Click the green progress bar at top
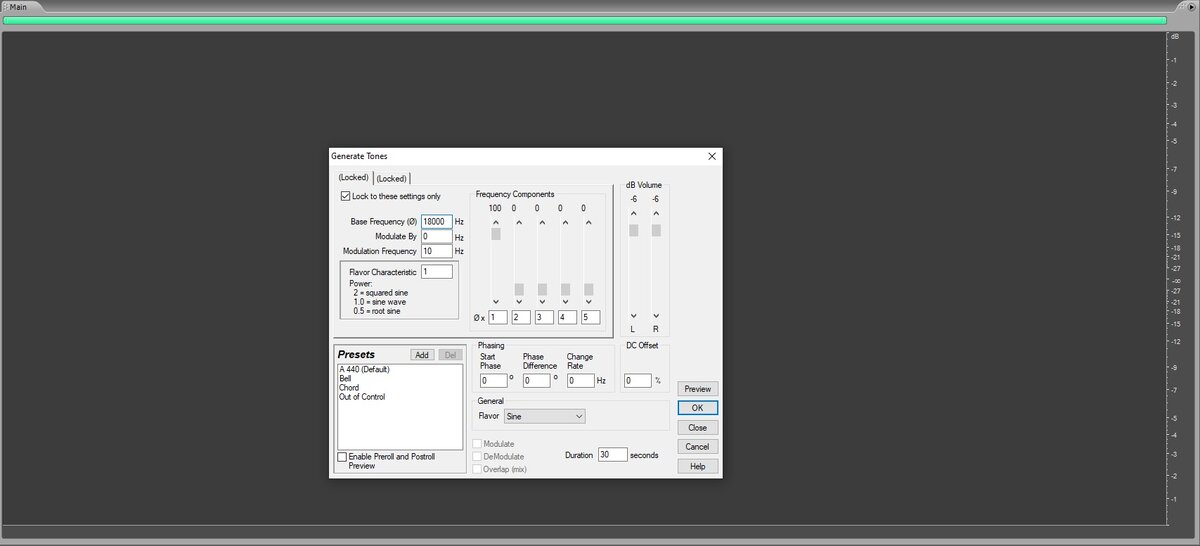 pyautogui.click(x=584, y=20)
